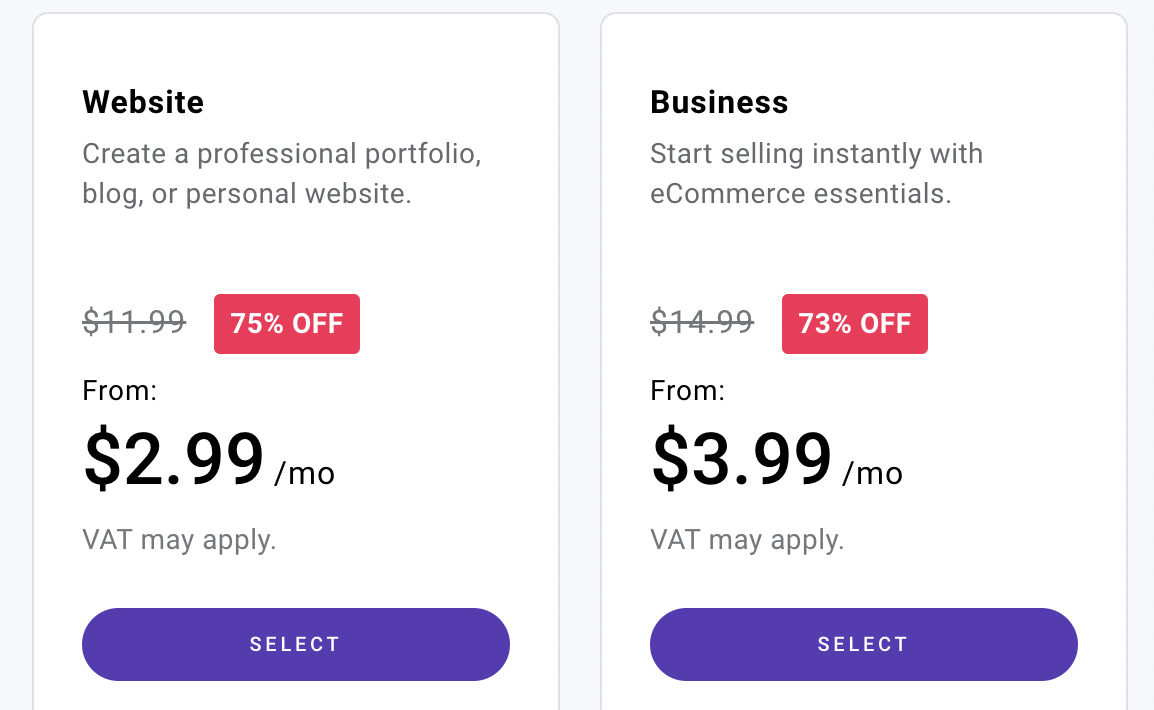Click the crossed-out $14.99 original price
This screenshot has height=710, width=1154.
(702, 322)
